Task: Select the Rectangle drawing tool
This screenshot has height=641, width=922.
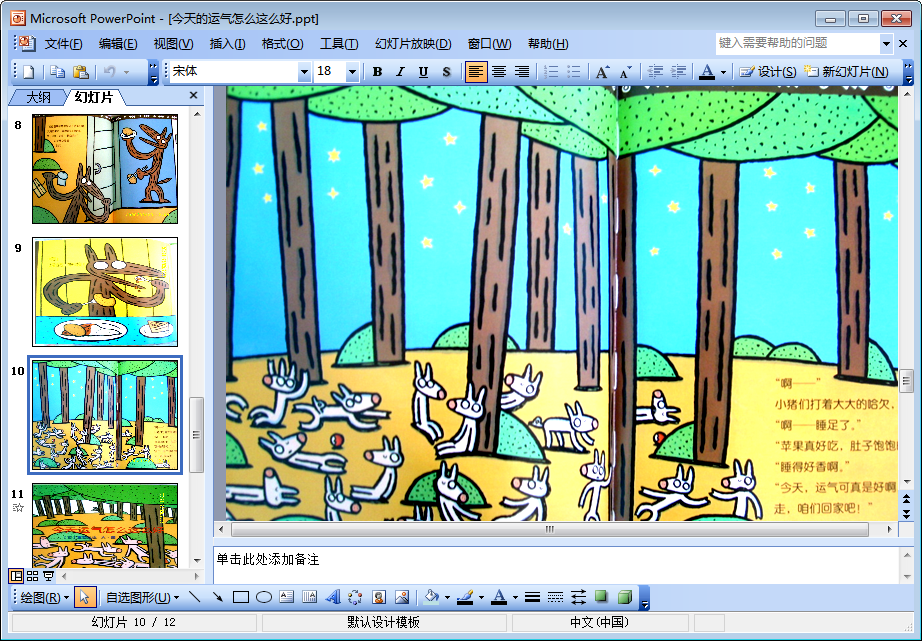Action: coord(240,597)
